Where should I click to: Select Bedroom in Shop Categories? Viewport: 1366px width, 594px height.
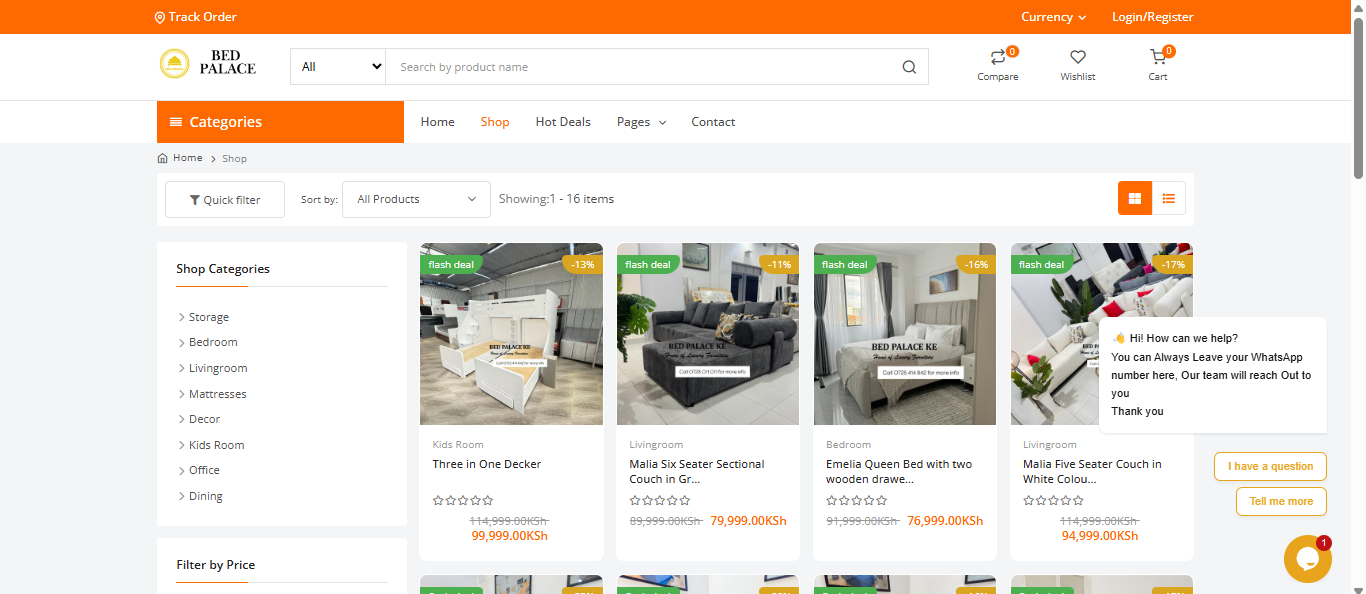[x=213, y=342]
